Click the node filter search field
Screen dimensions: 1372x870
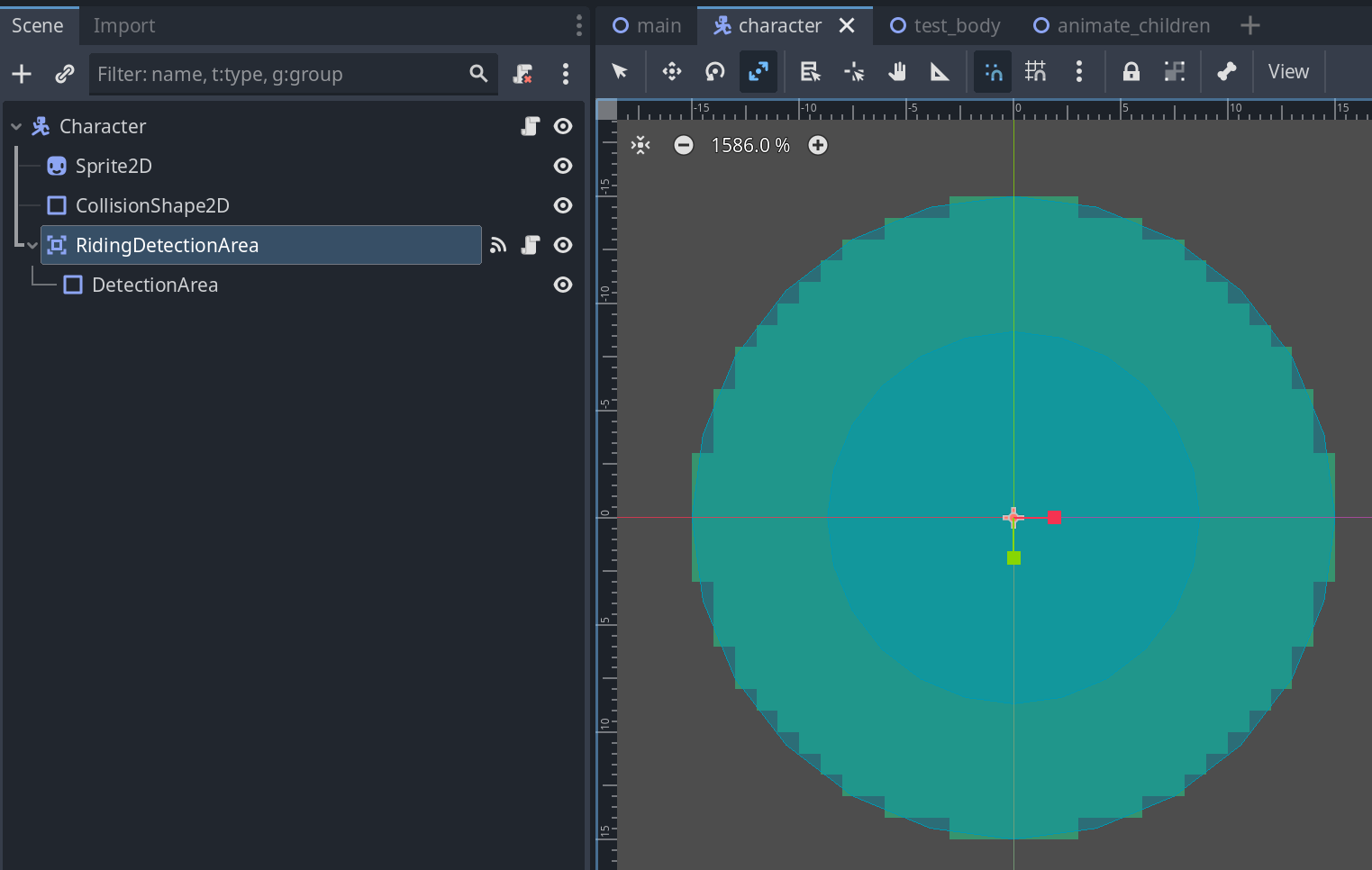[279, 74]
